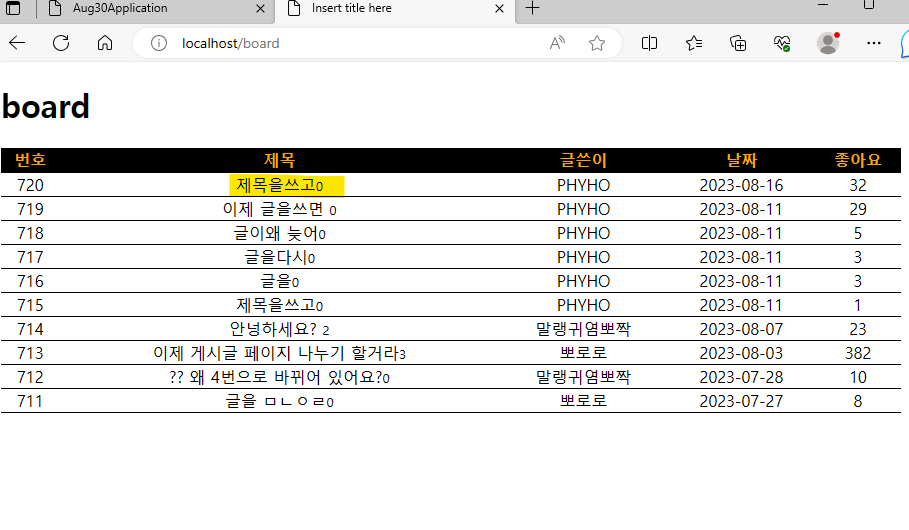Open the Collections icon
Screen dimensions: 909x530
[737, 43]
